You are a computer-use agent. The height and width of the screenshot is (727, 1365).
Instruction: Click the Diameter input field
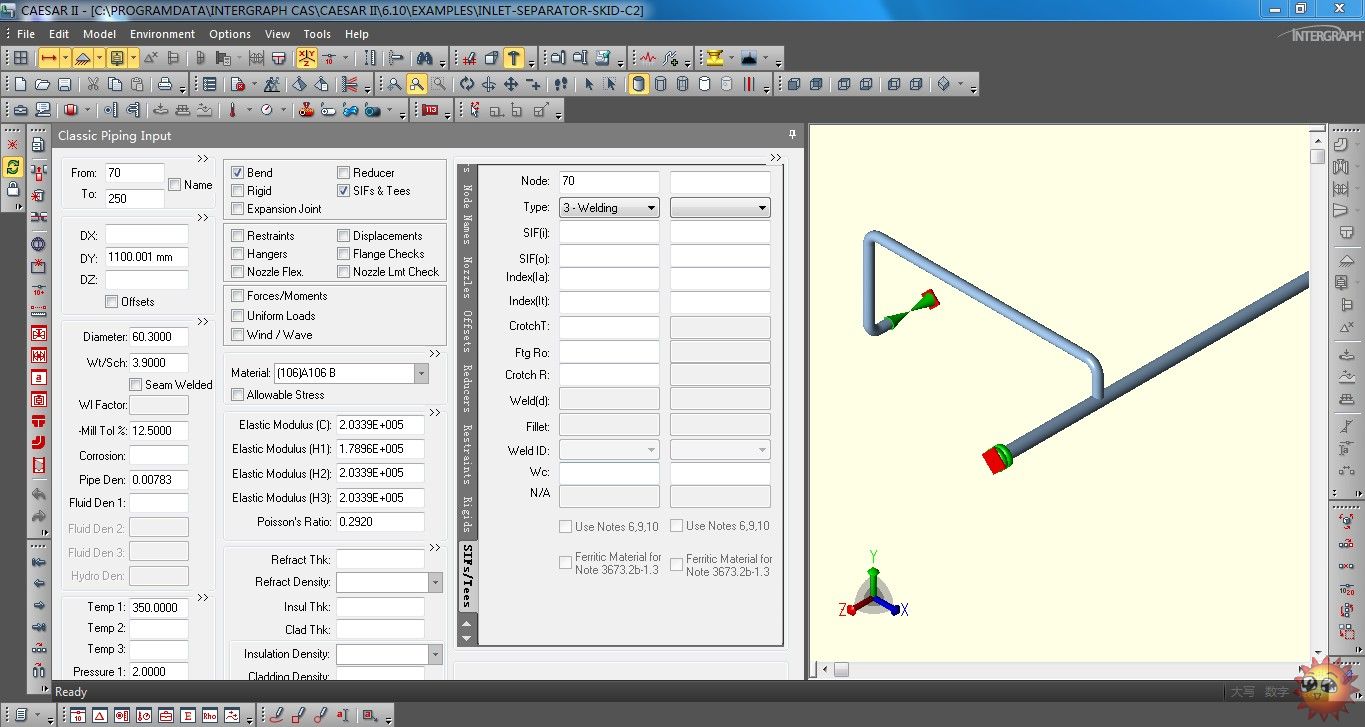coord(158,337)
